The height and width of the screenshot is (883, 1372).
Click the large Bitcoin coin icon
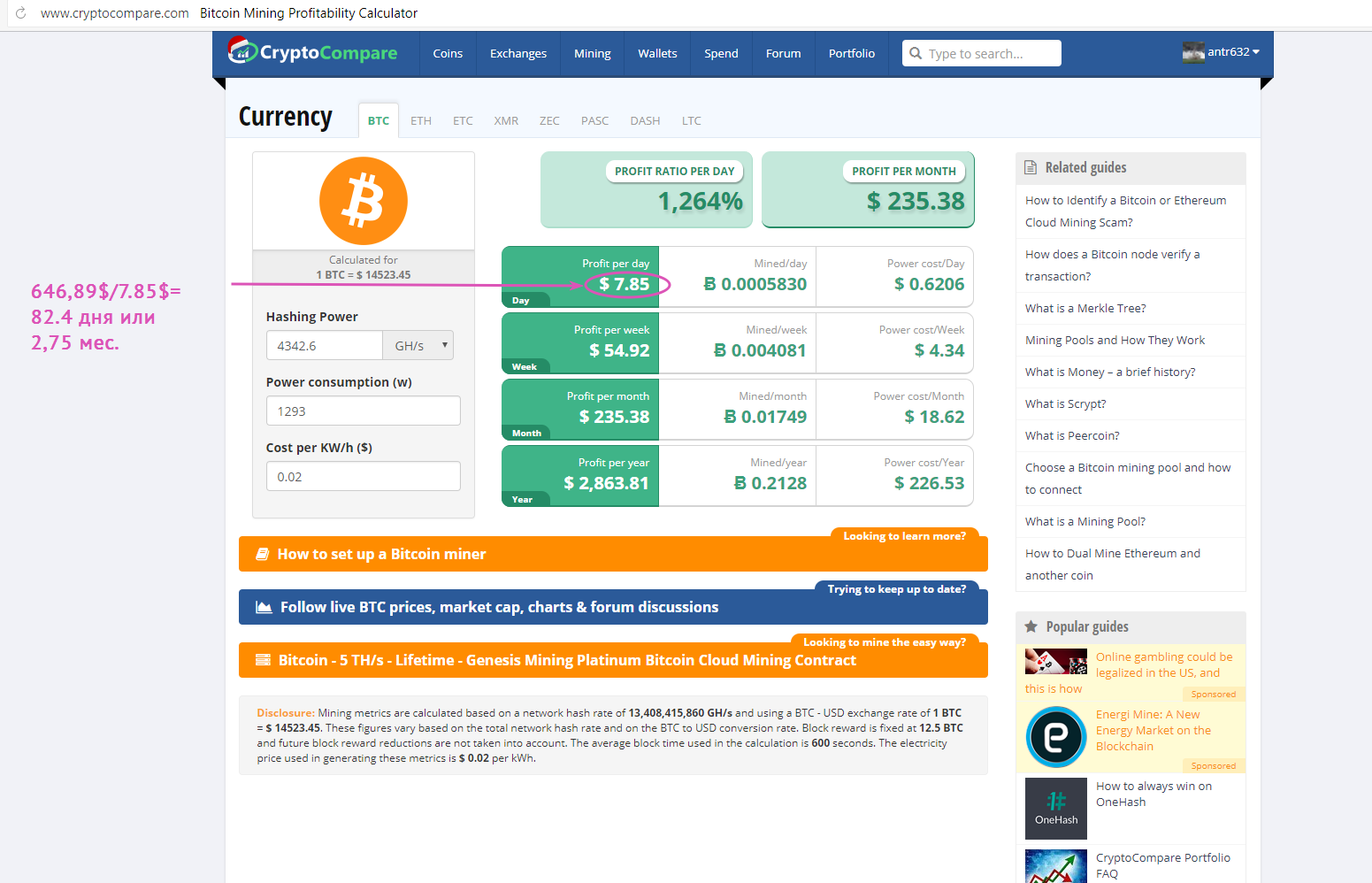[364, 201]
